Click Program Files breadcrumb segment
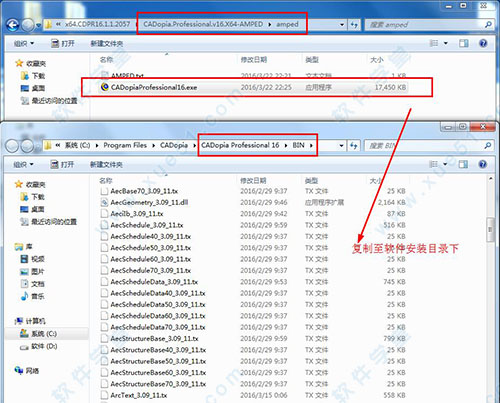This screenshot has height=403, width=500. pos(125,145)
